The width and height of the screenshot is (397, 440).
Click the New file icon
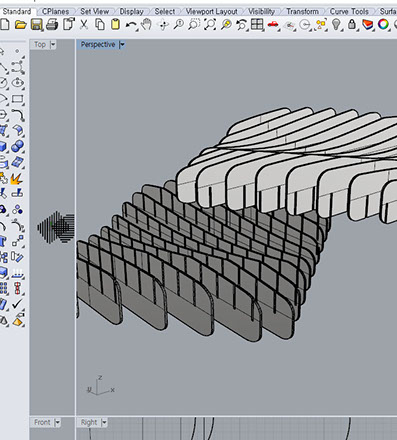click(4, 25)
